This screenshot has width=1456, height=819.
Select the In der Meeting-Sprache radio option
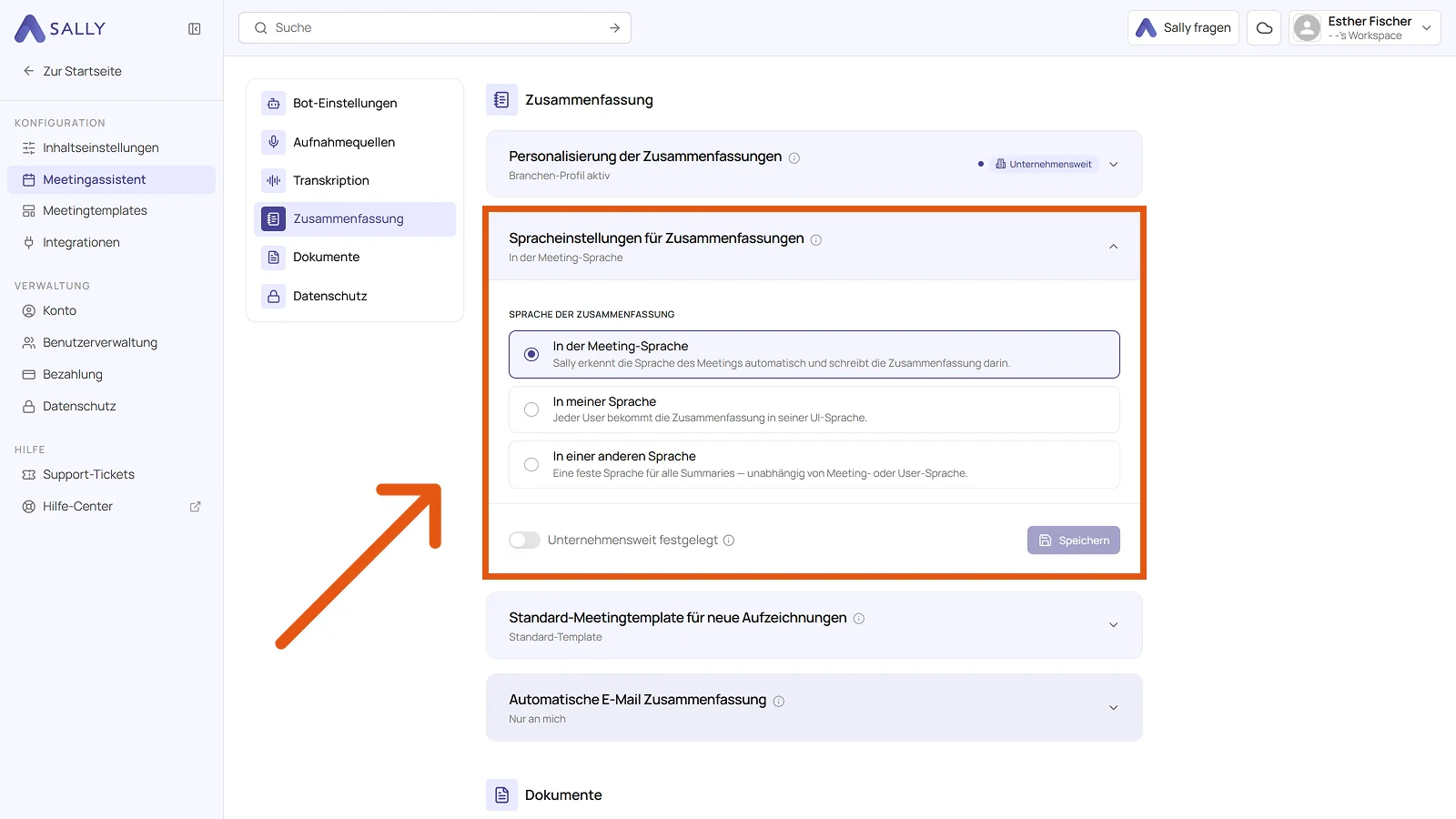click(x=531, y=354)
